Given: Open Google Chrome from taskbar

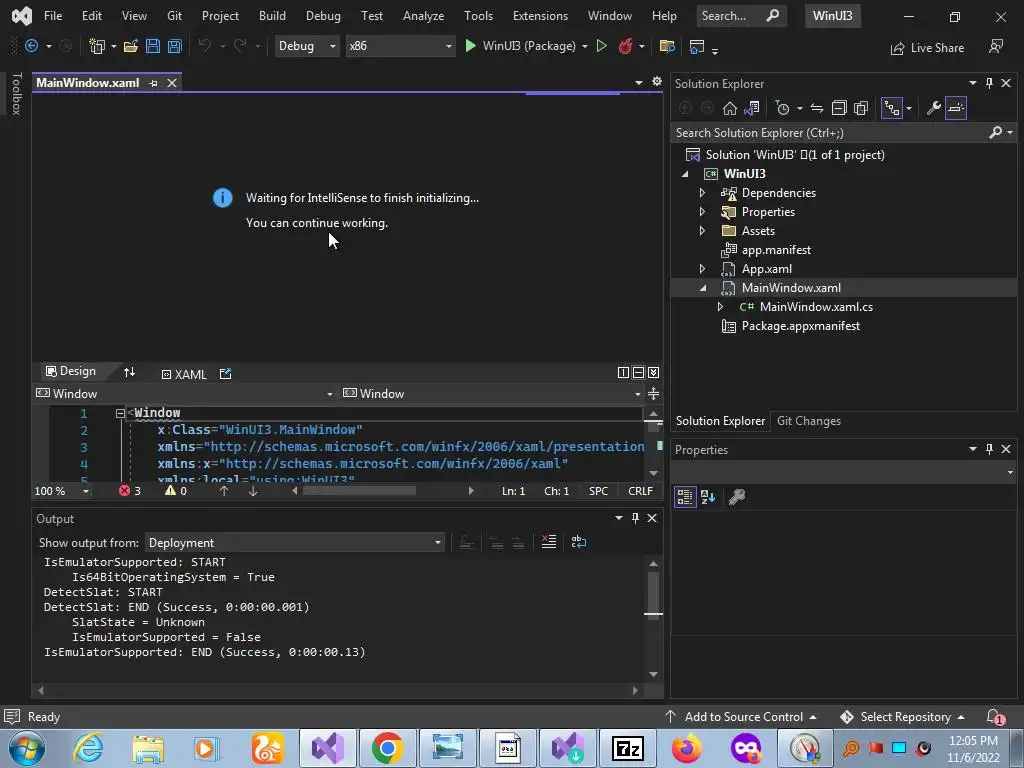Looking at the screenshot, I should 387,748.
